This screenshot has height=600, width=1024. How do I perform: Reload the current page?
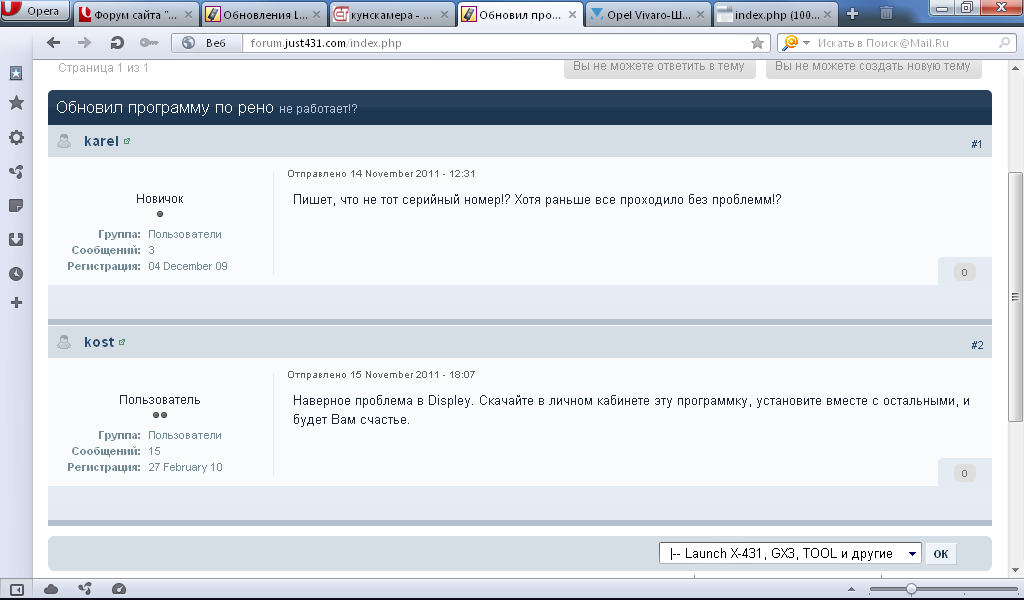pos(117,43)
